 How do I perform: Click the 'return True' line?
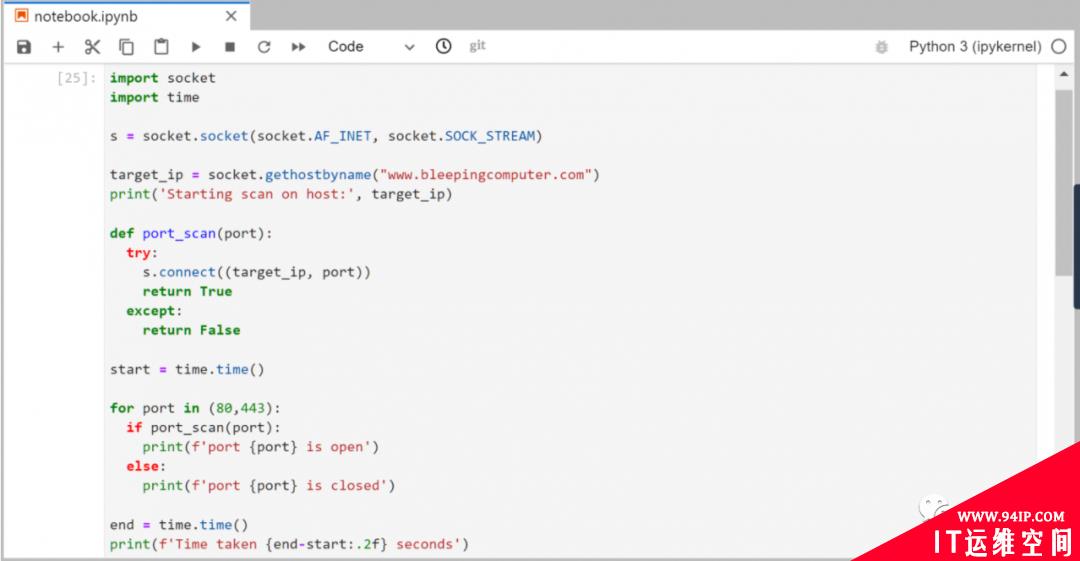click(x=187, y=292)
